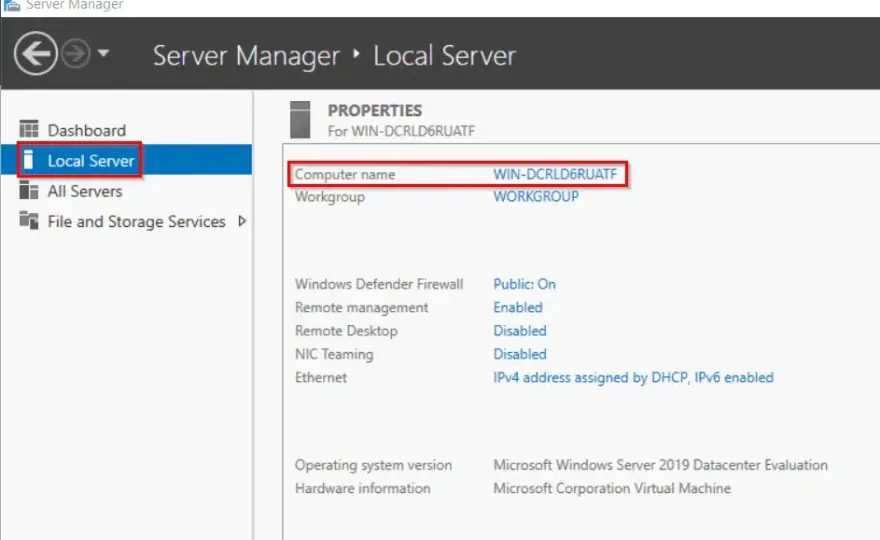Click the NIC Teaming label

tap(334, 354)
